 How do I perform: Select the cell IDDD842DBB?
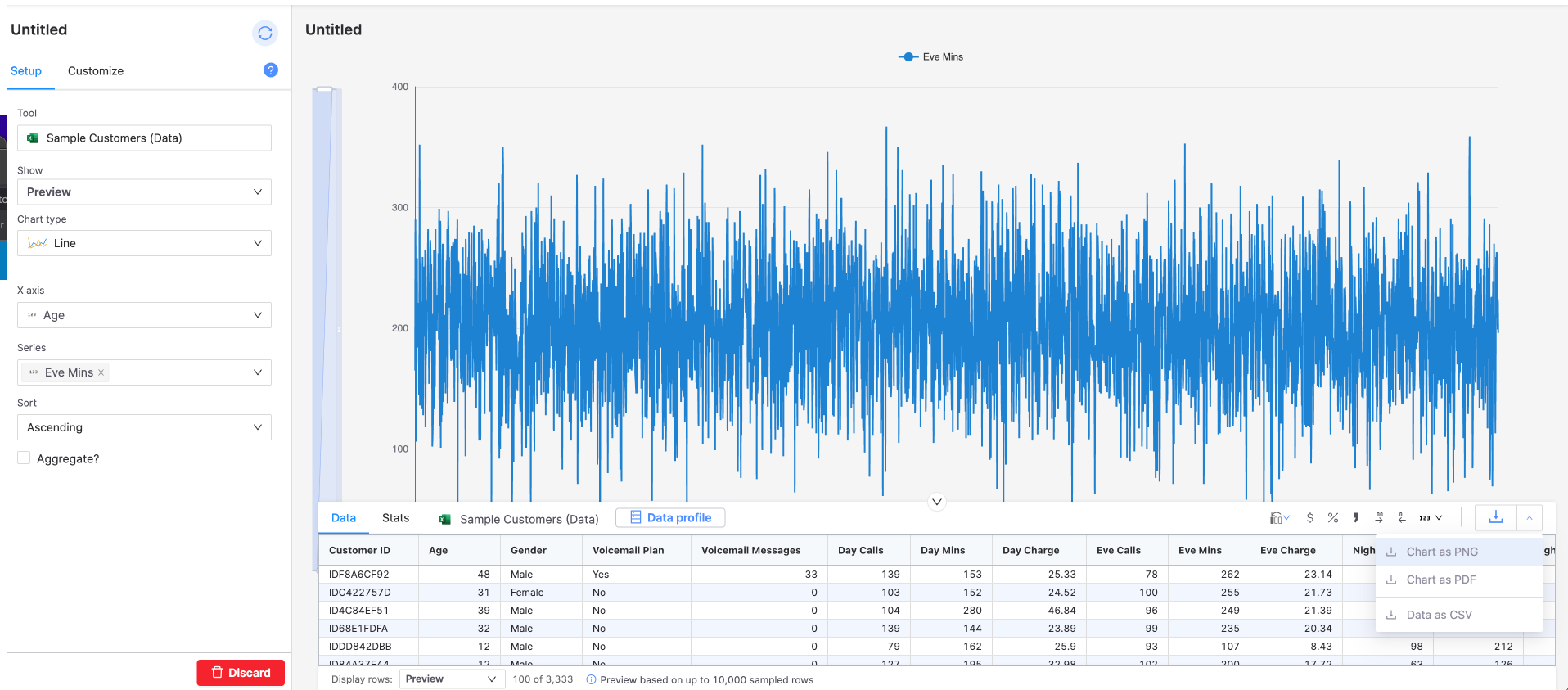tap(368, 647)
